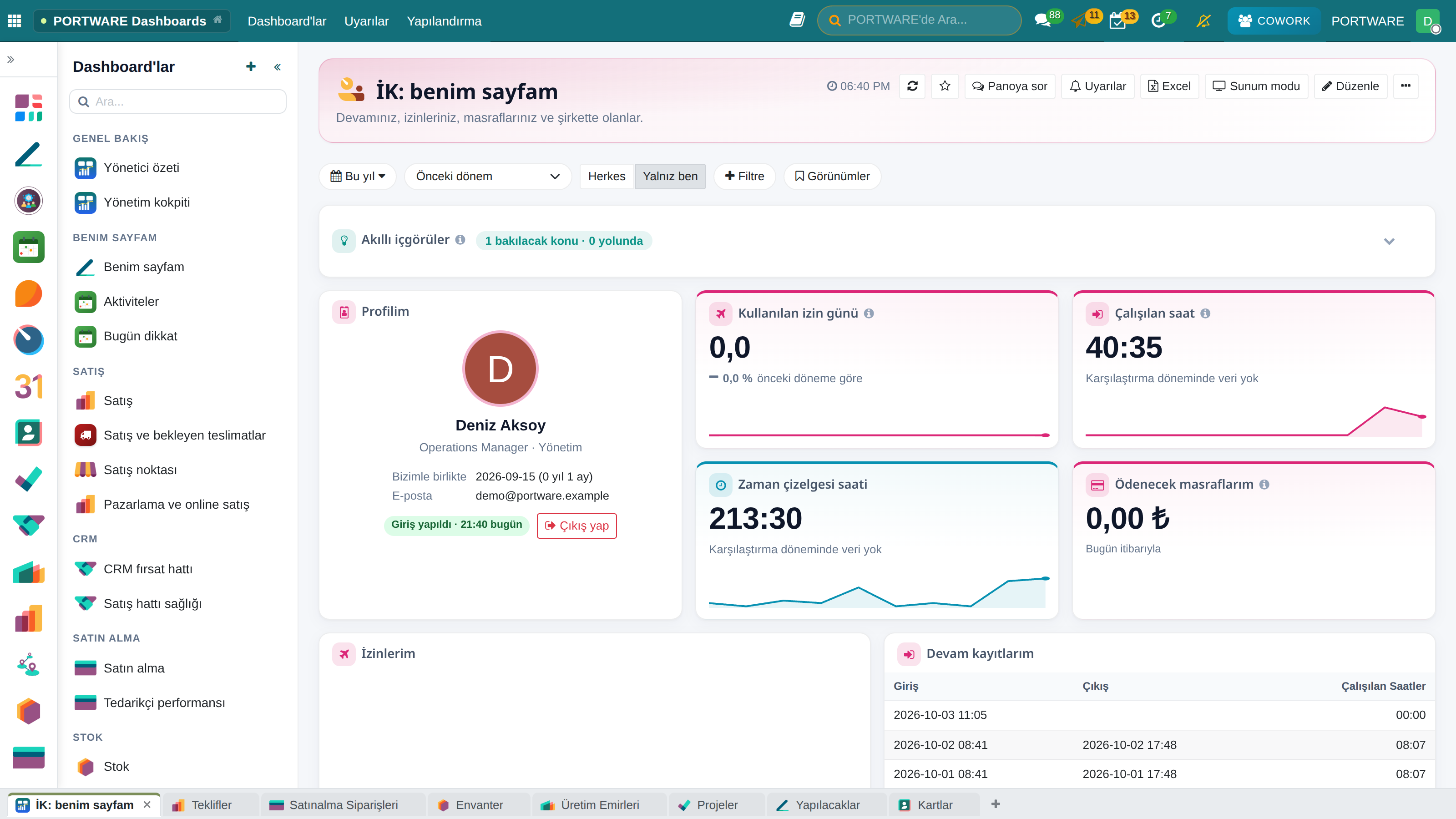Image resolution: width=1456 pixels, height=819 pixels.
Task: Open the timer icon with 7 badge
Action: (x=1159, y=21)
